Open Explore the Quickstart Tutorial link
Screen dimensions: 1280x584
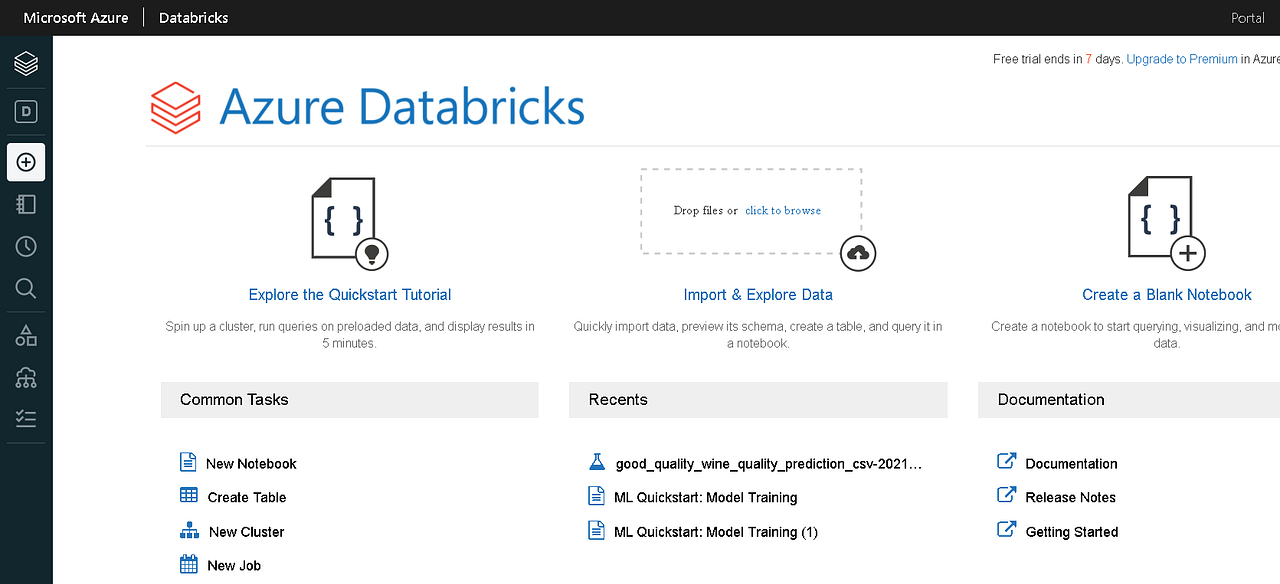350,295
